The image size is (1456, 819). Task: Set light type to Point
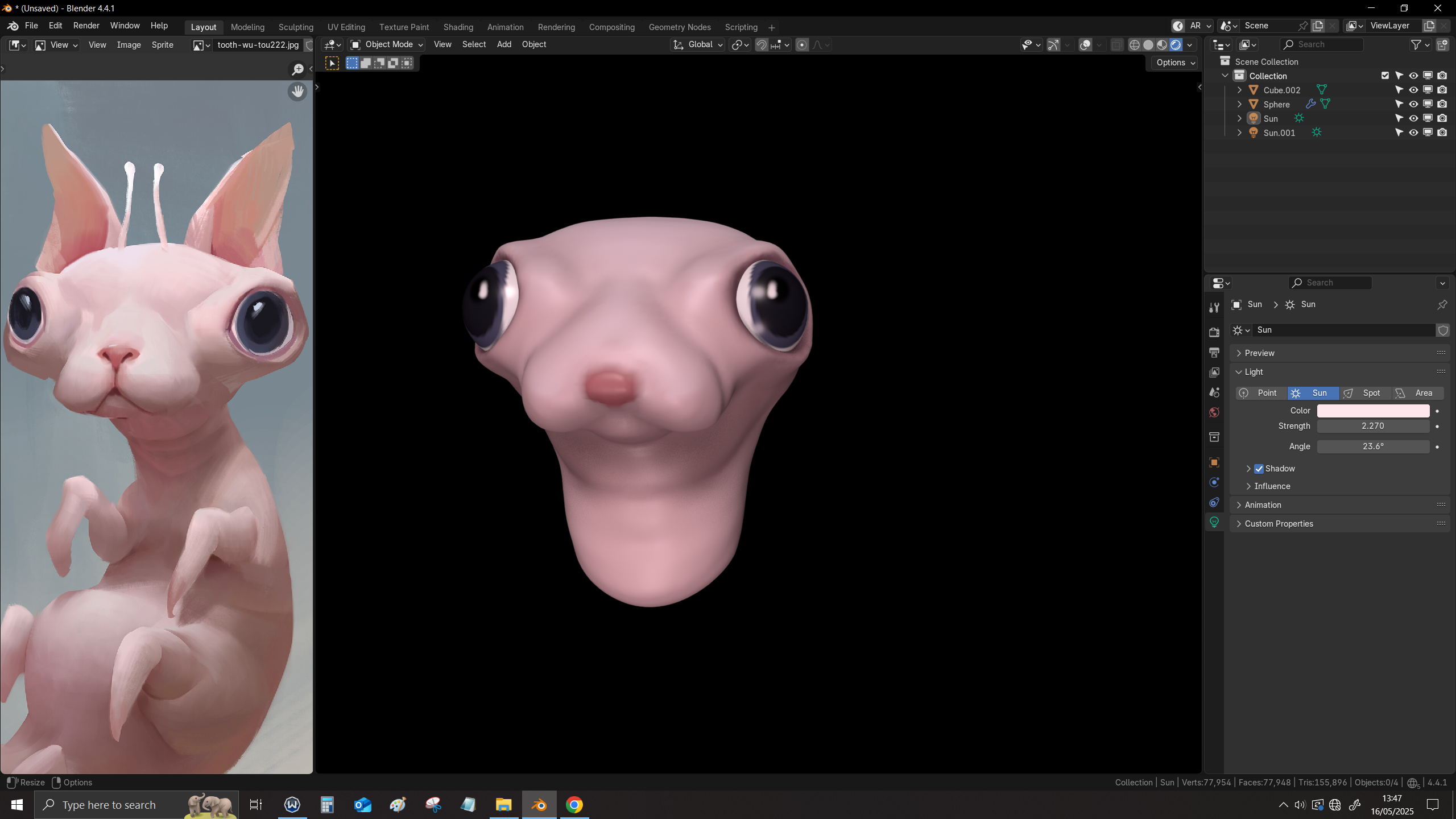tap(1261, 394)
